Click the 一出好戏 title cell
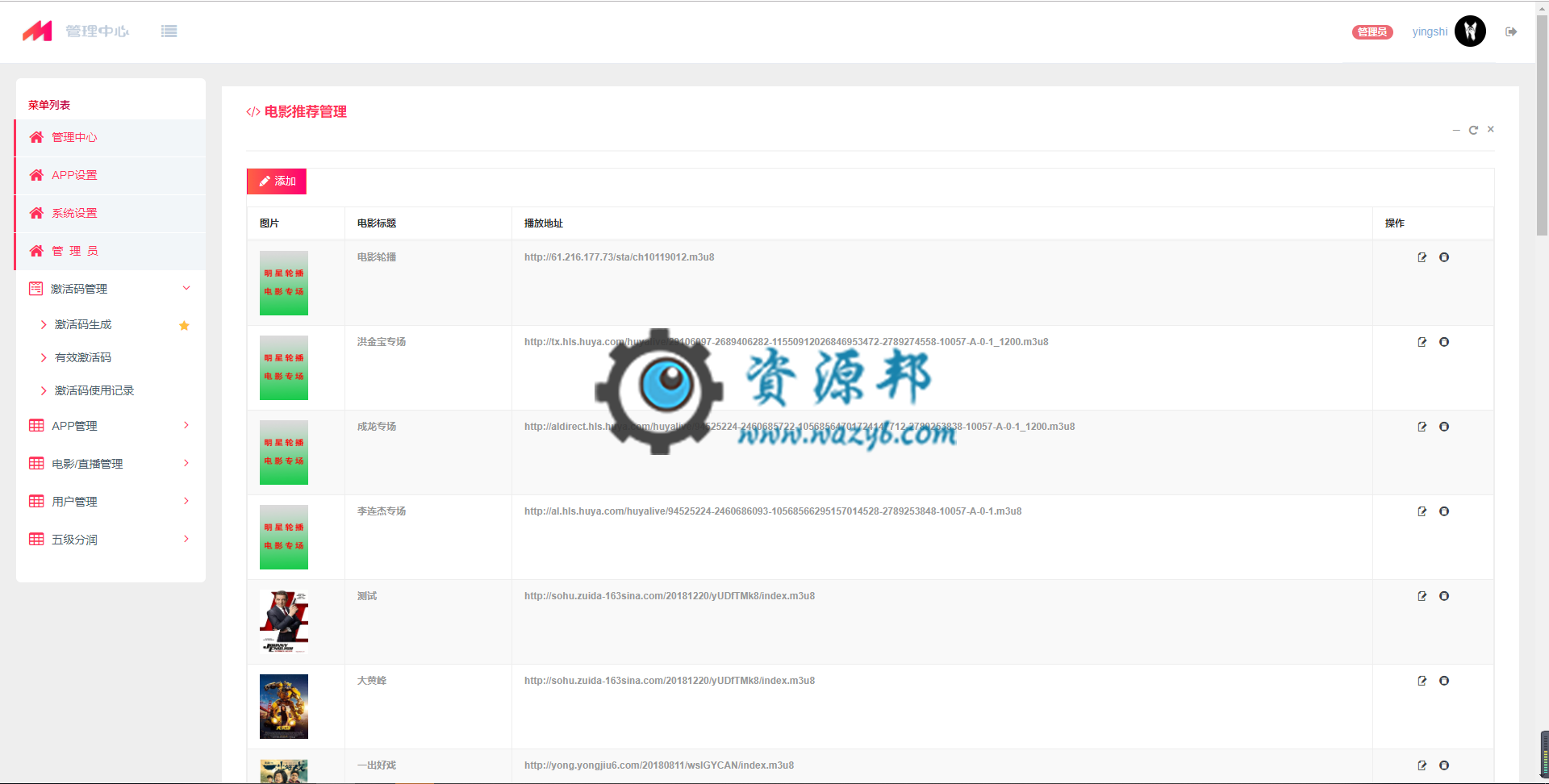1549x784 pixels. [377, 765]
